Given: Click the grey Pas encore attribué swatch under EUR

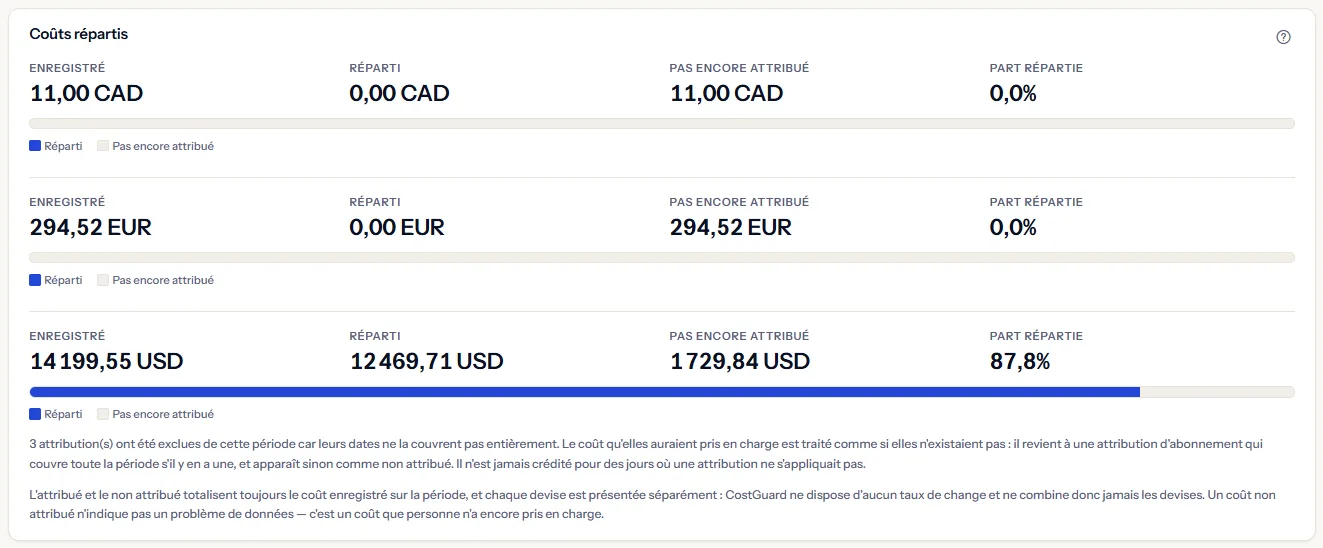Looking at the screenshot, I should (x=103, y=280).
